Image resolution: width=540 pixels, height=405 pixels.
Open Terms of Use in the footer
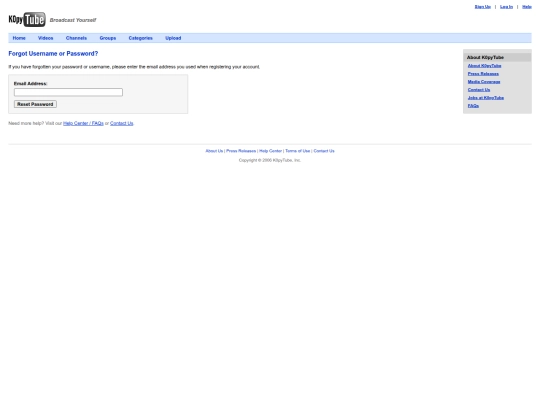298,151
